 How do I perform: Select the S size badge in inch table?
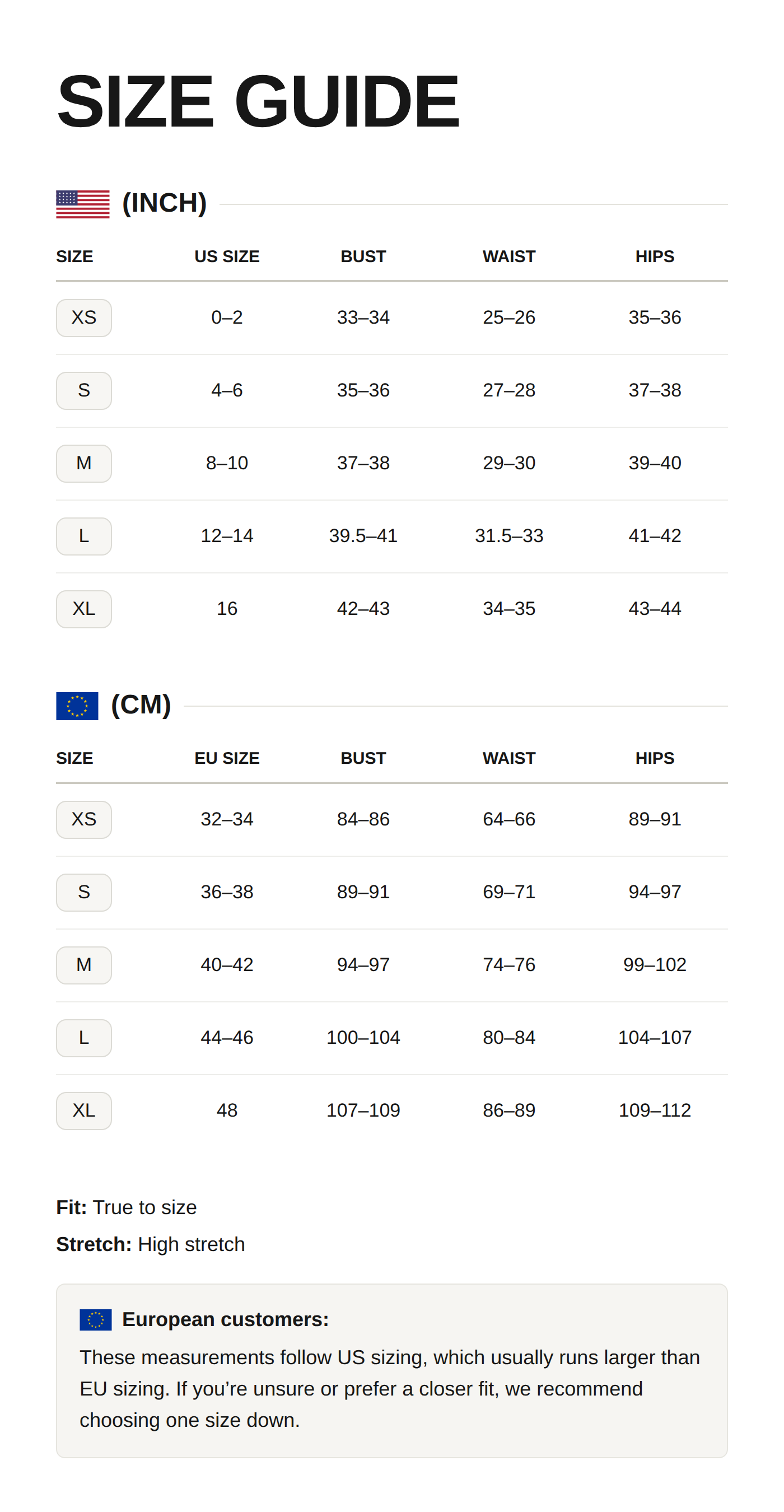tap(84, 391)
